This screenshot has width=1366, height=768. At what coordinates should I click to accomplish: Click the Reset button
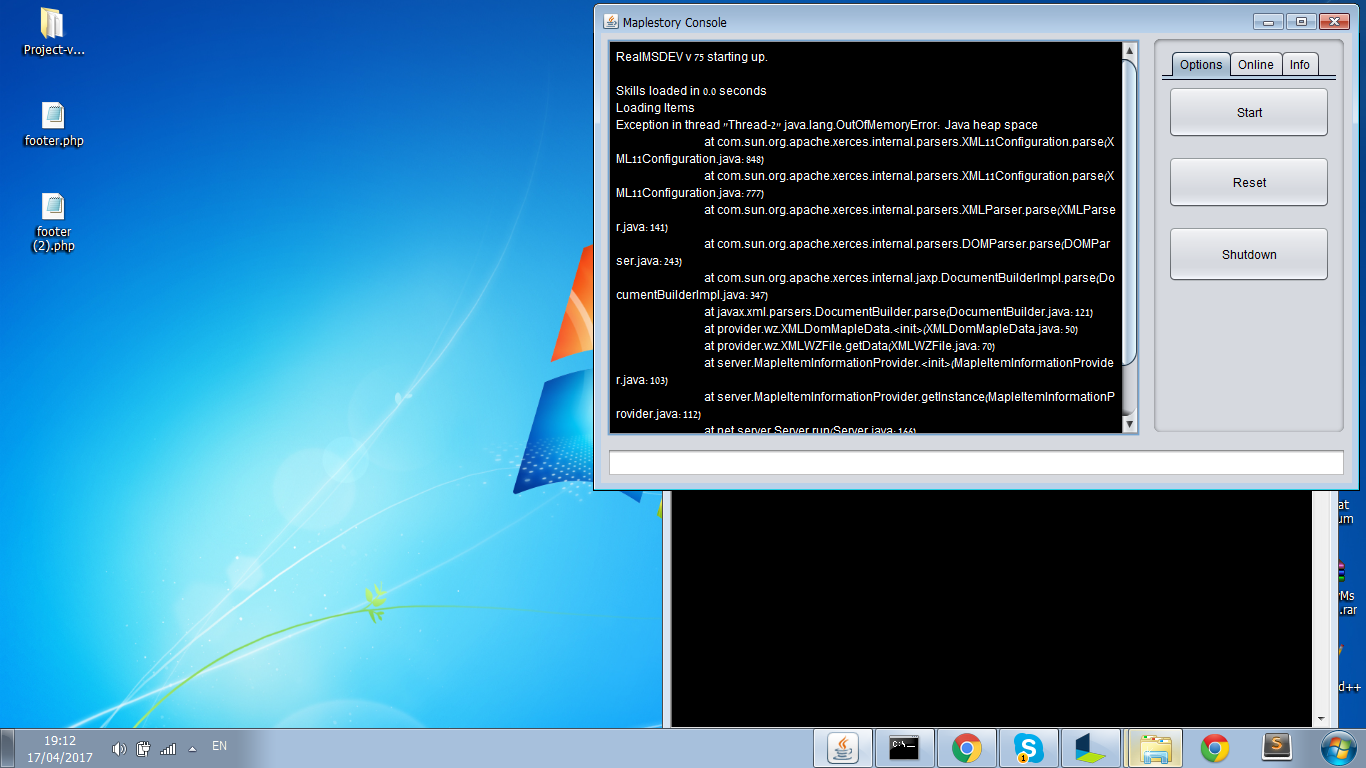1249,182
